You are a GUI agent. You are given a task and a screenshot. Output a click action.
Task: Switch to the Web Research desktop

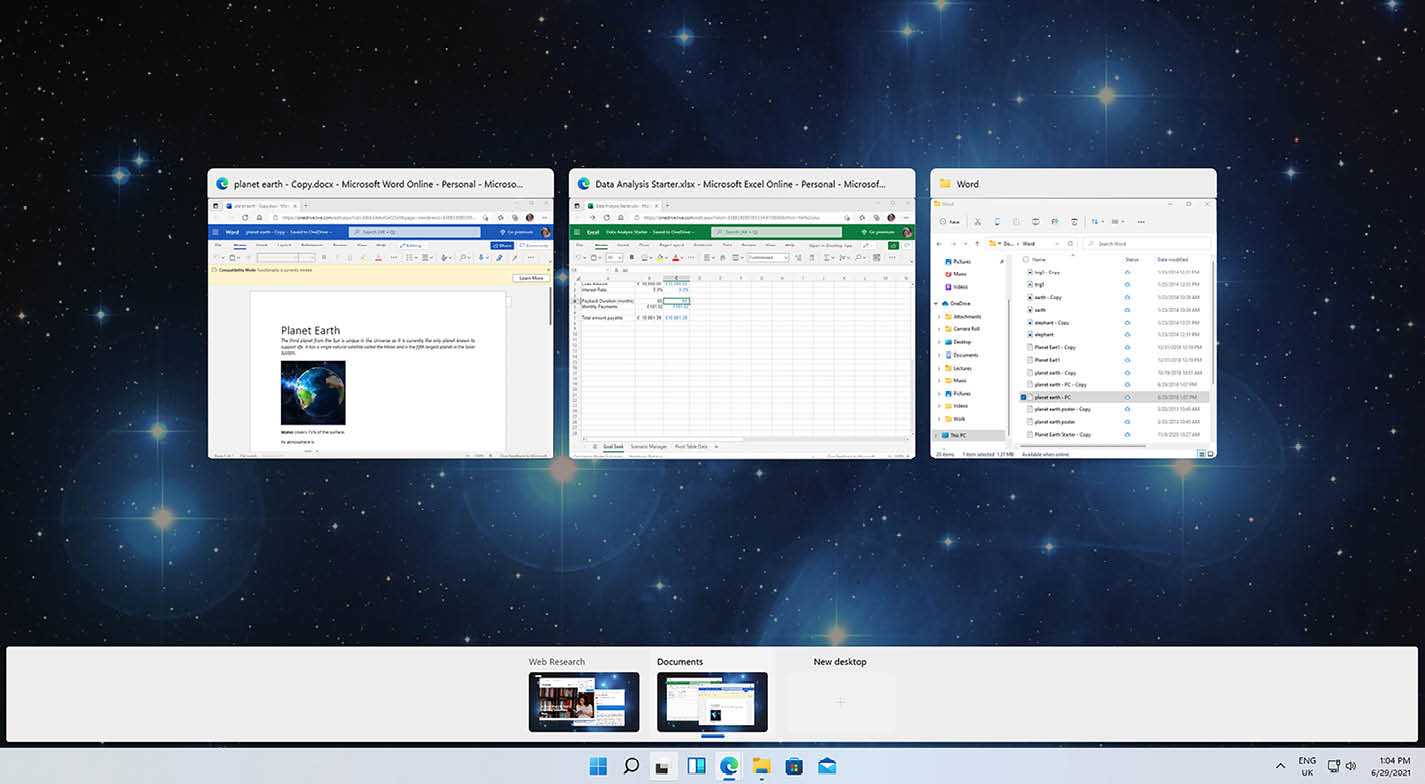click(x=584, y=701)
